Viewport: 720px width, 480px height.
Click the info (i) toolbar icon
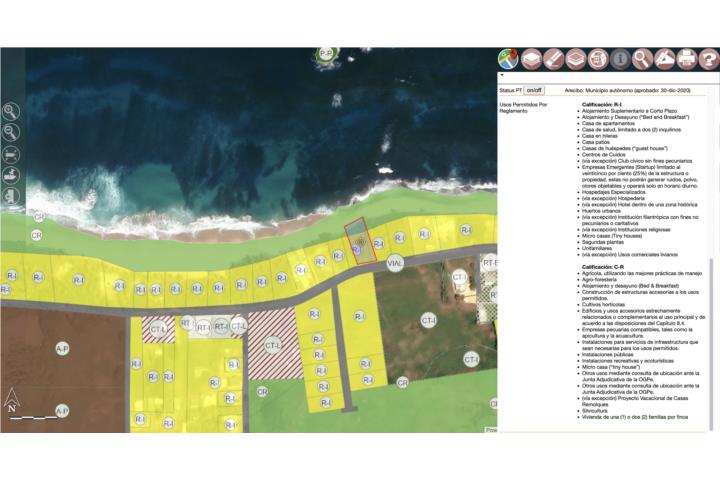pyautogui.click(x=619, y=59)
